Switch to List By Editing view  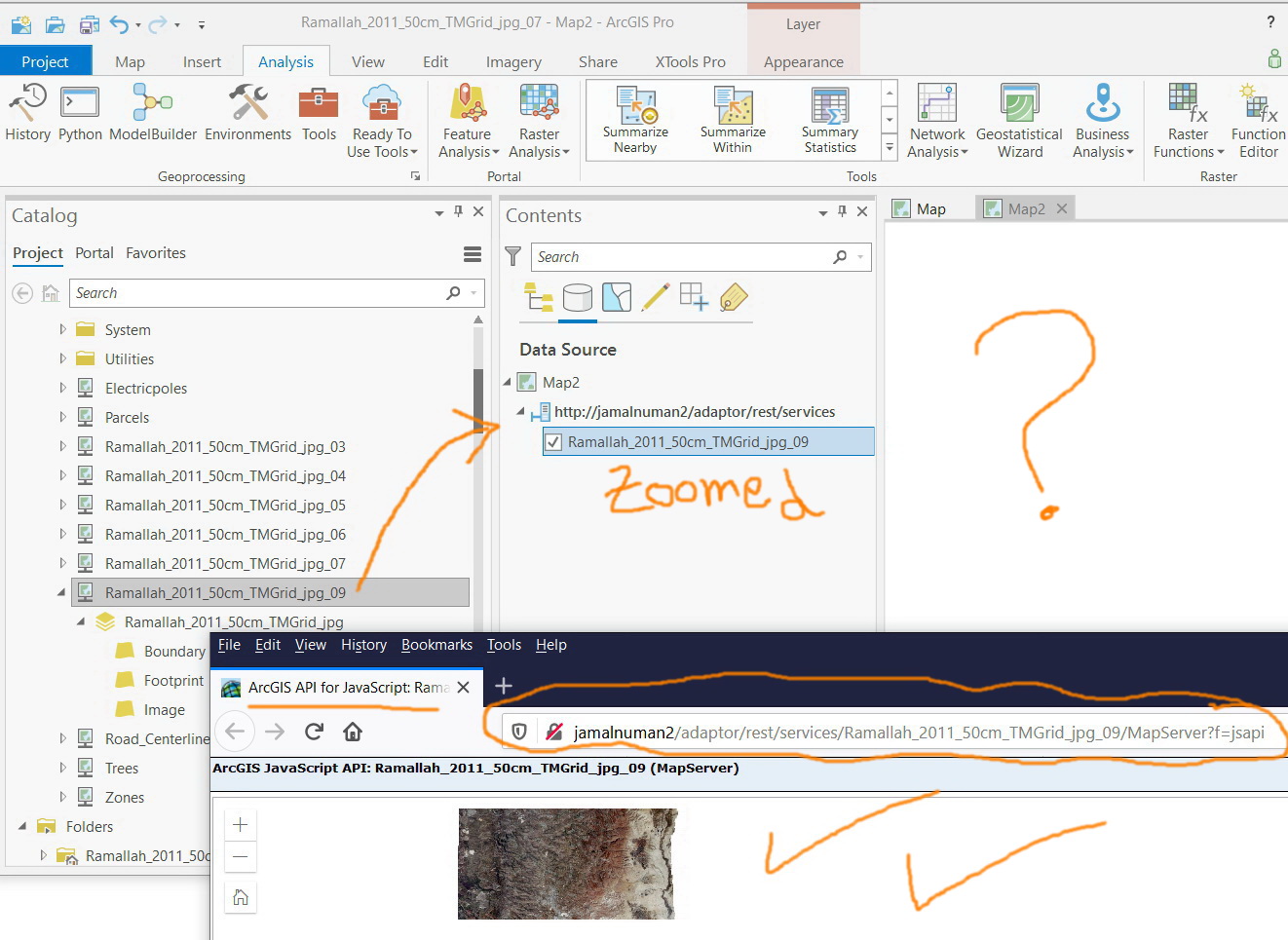tap(656, 297)
